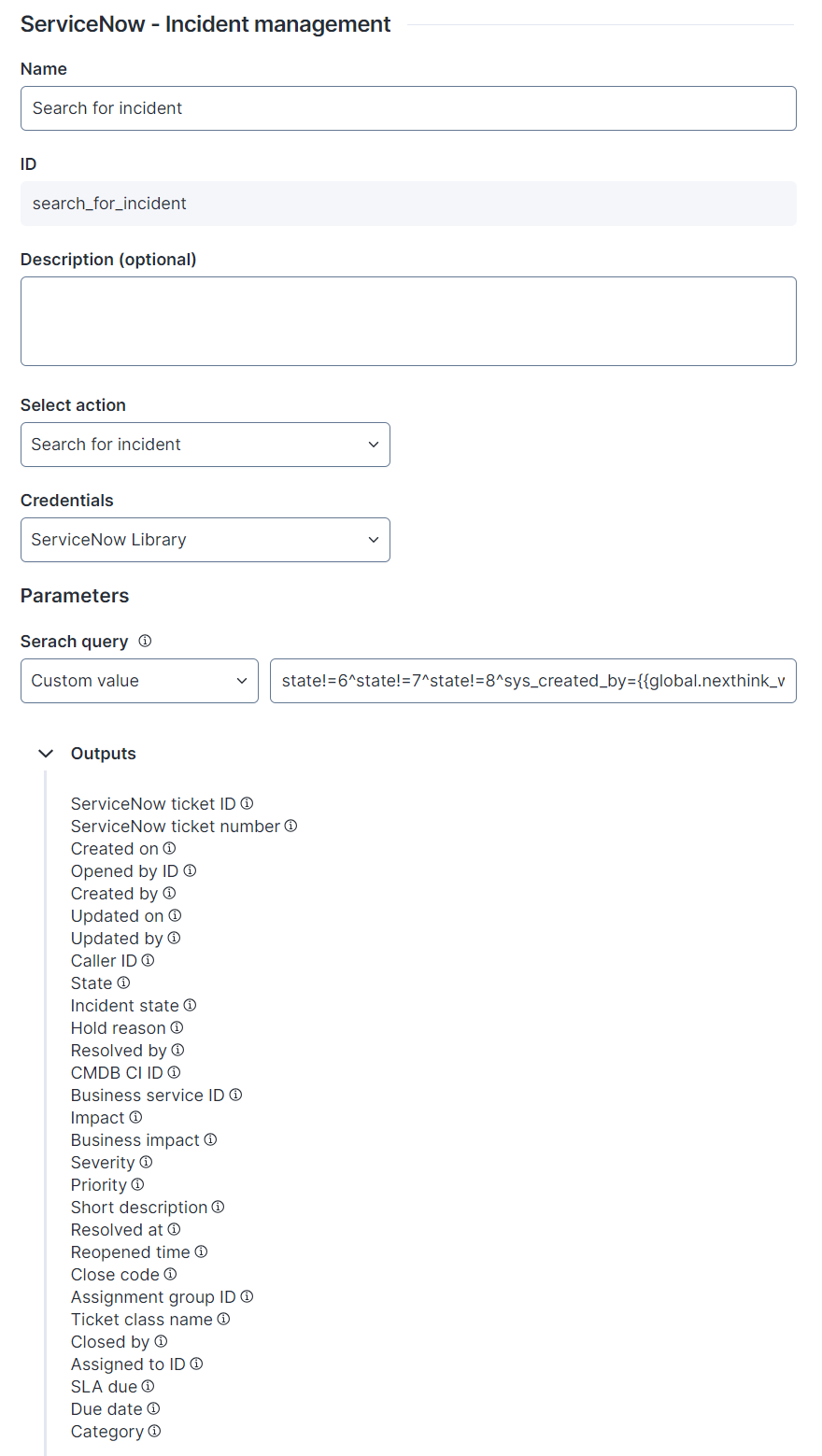The height and width of the screenshot is (1456, 822).
Task: Click the Name input field
Action: point(408,108)
